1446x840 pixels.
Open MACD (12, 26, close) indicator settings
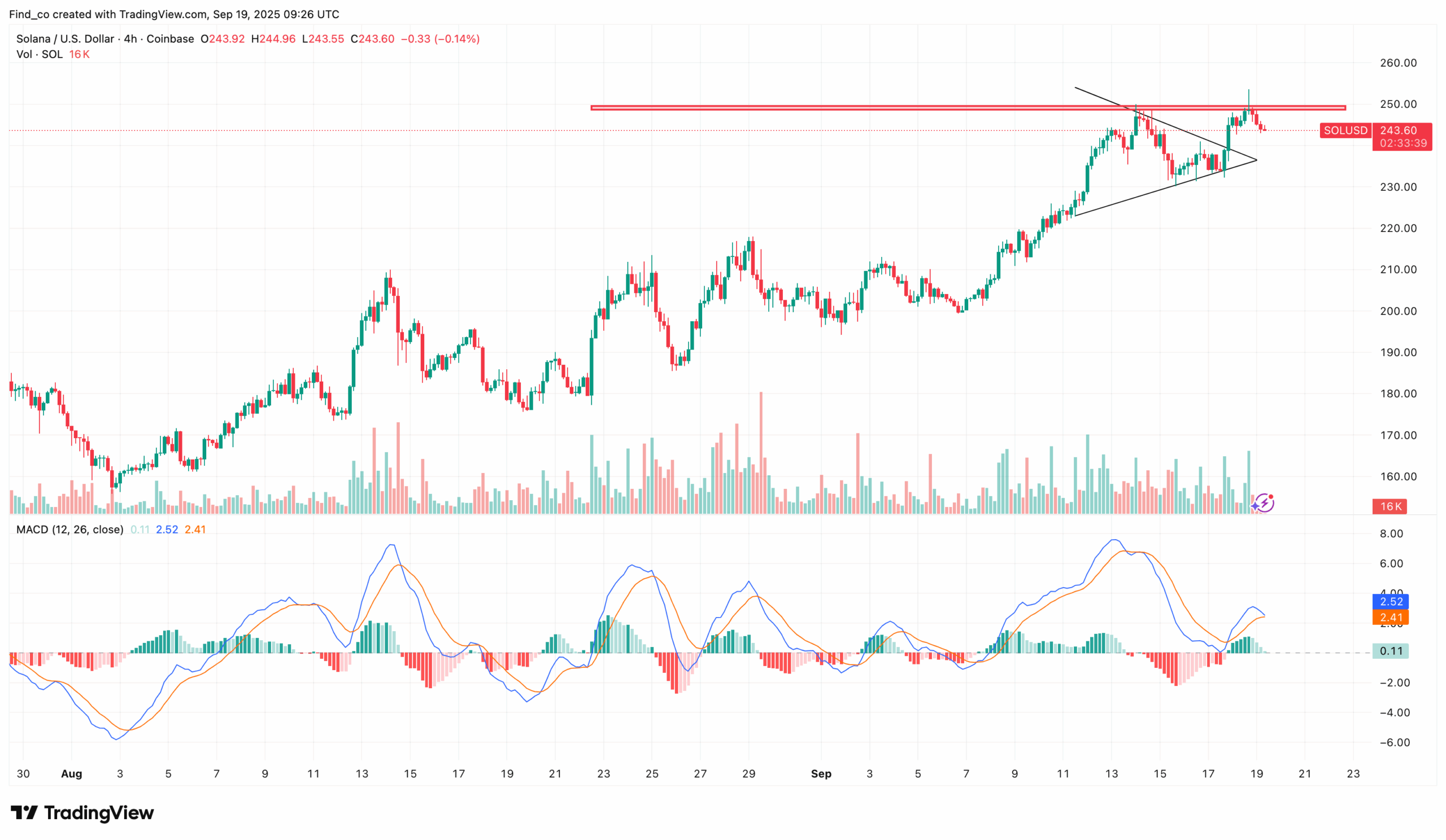[x=68, y=529]
